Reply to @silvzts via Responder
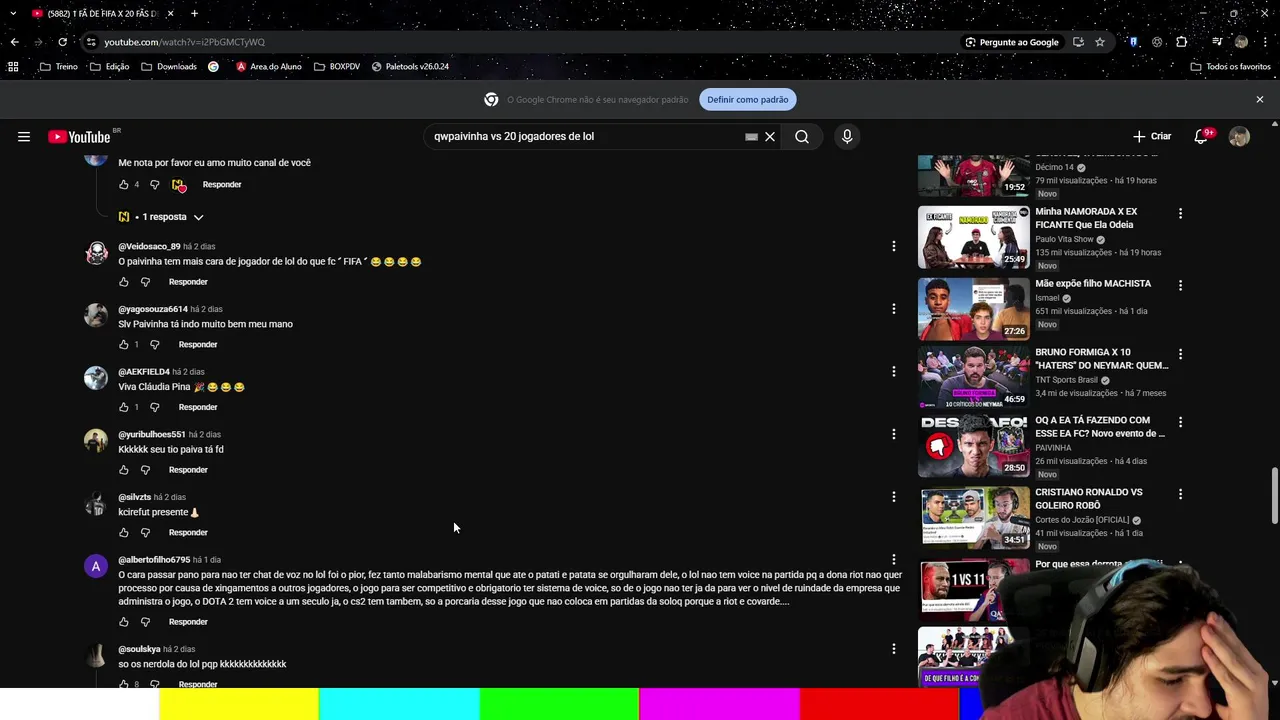Image resolution: width=1280 pixels, height=720 pixels. click(188, 533)
